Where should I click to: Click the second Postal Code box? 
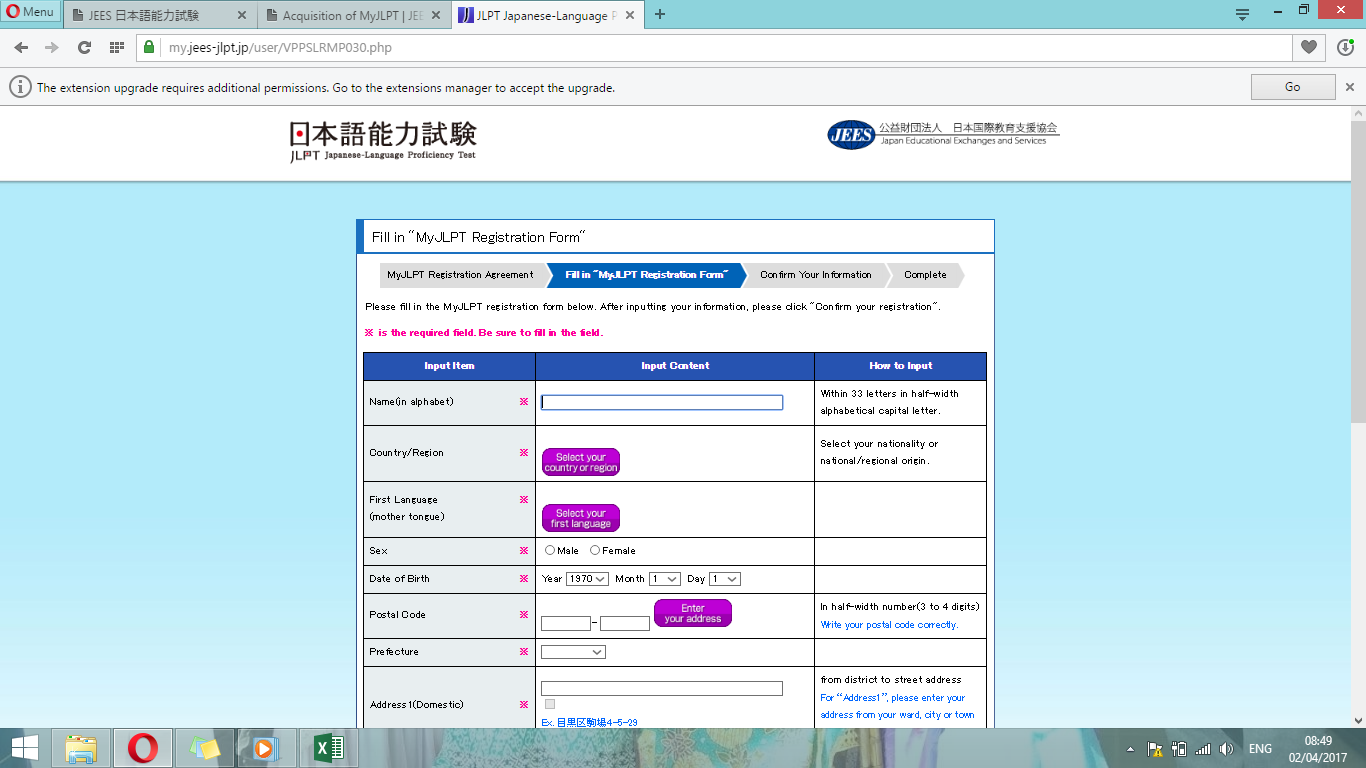point(625,623)
